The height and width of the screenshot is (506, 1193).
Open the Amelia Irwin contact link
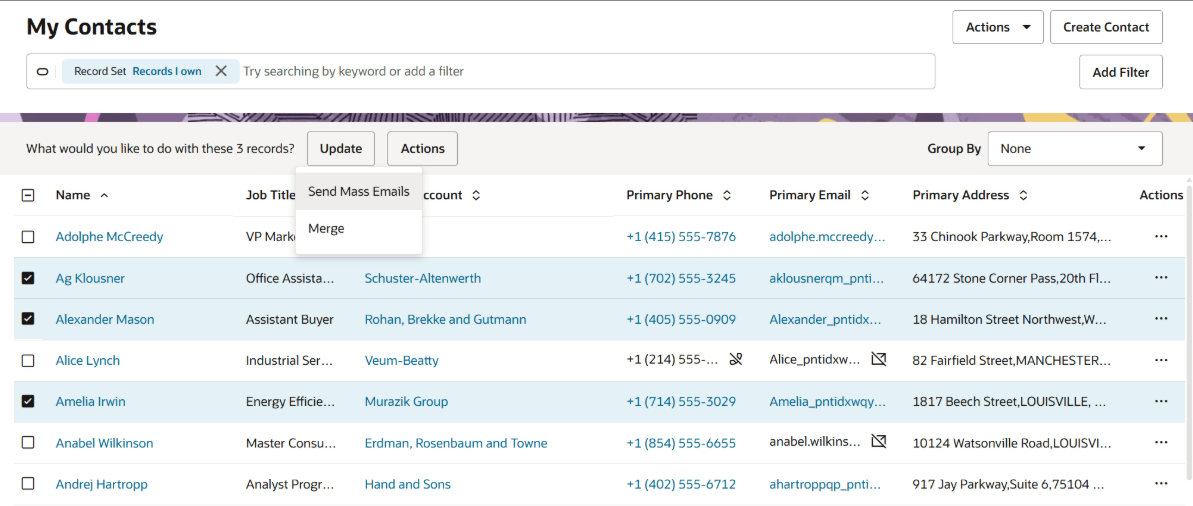[91, 401]
